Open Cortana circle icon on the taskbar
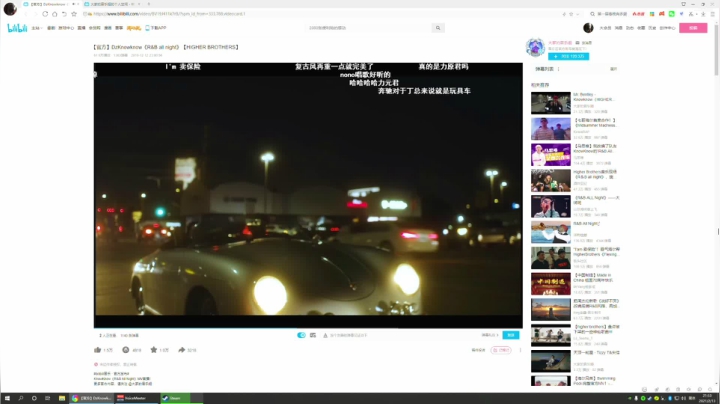Viewport: 720px width, 404px height. click(34, 398)
